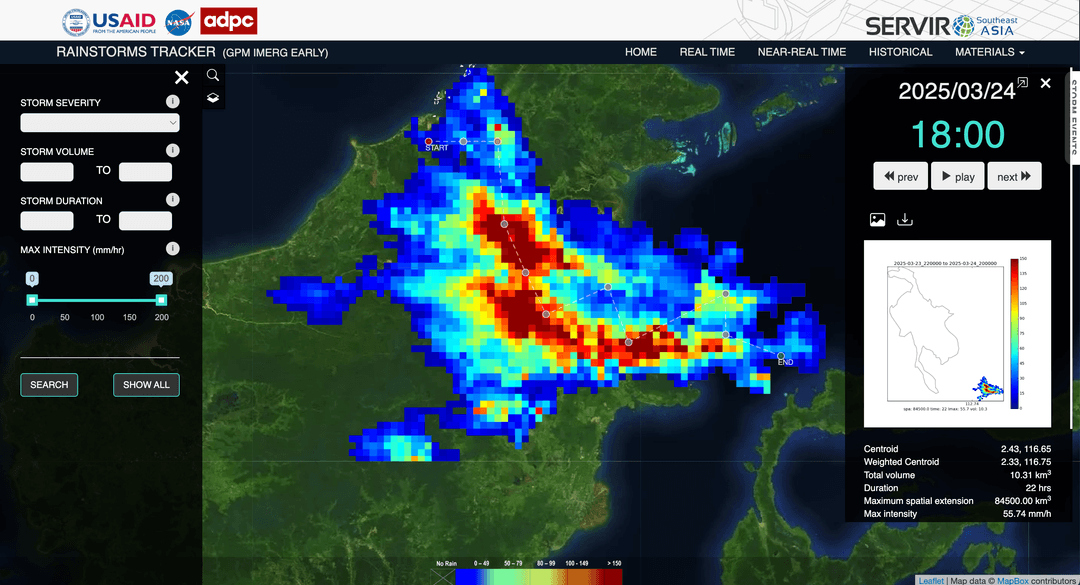Open the map layers switcher icon
This screenshot has width=1080, height=585.
click(212, 98)
